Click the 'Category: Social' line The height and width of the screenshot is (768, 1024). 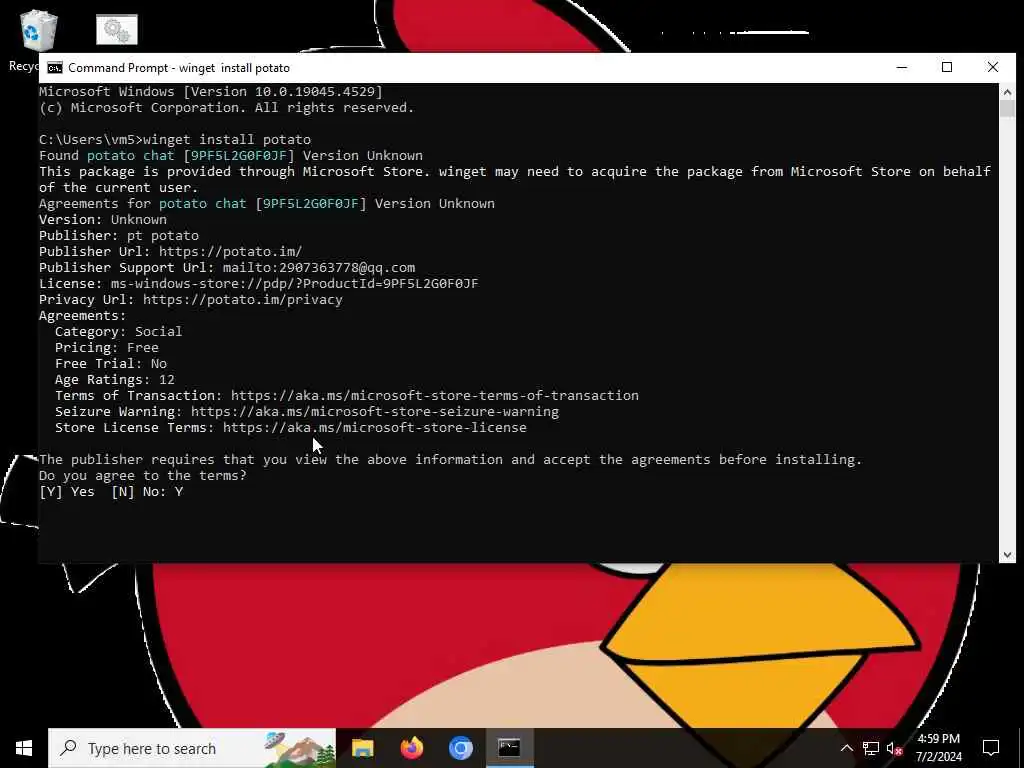[x=118, y=332]
